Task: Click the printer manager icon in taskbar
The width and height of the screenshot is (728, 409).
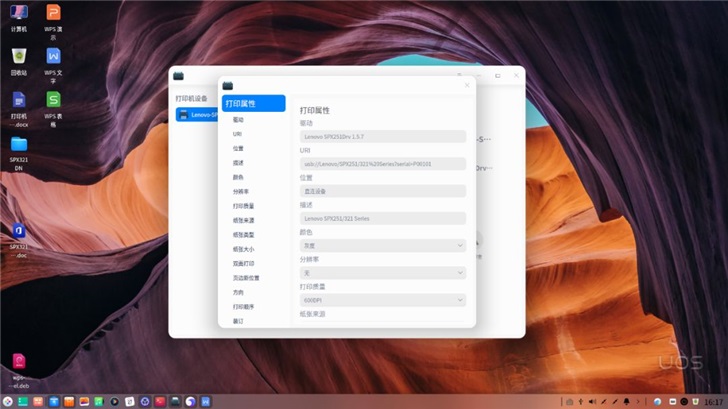Action: [176, 401]
